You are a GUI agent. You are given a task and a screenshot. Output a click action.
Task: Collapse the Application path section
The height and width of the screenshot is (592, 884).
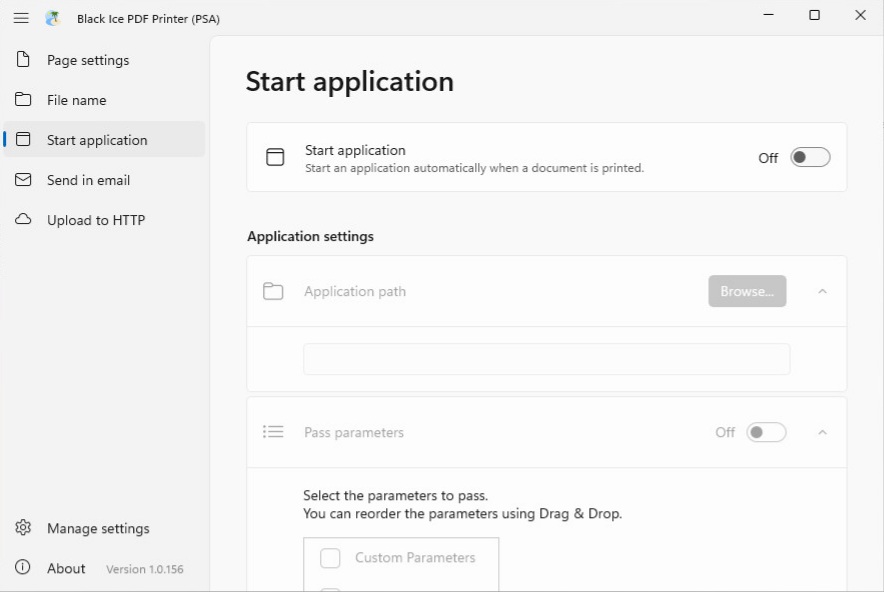click(823, 291)
